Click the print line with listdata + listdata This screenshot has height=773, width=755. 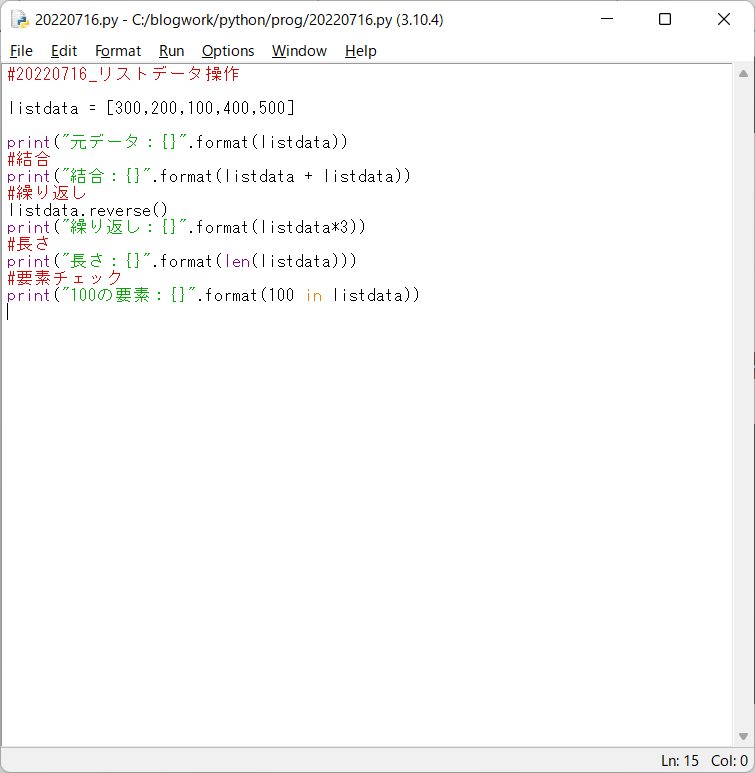point(209,176)
